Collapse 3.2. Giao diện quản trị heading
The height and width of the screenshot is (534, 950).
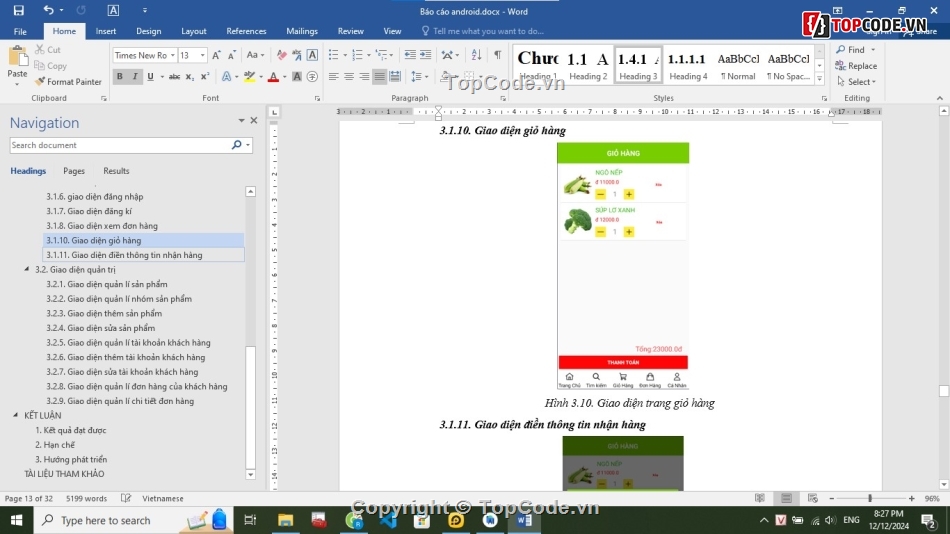click(x=27, y=269)
